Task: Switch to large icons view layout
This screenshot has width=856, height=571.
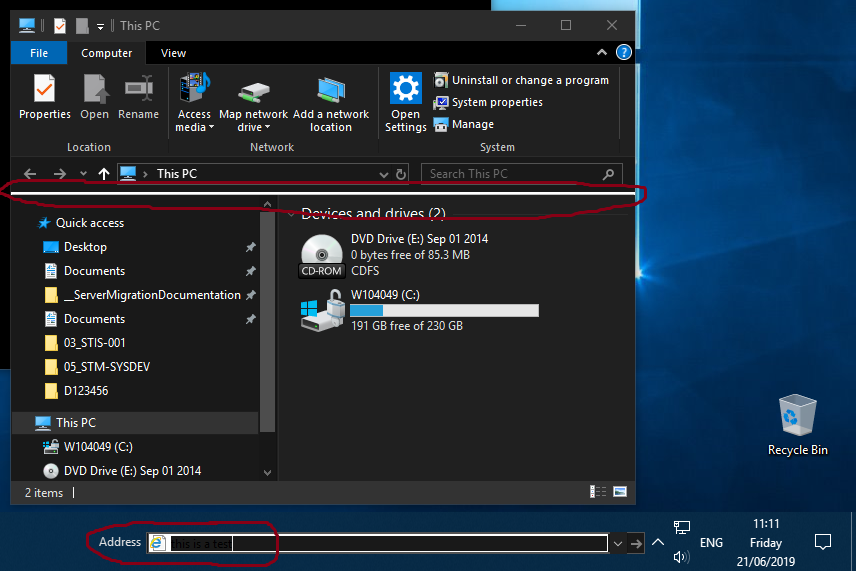Action: click(x=620, y=492)
